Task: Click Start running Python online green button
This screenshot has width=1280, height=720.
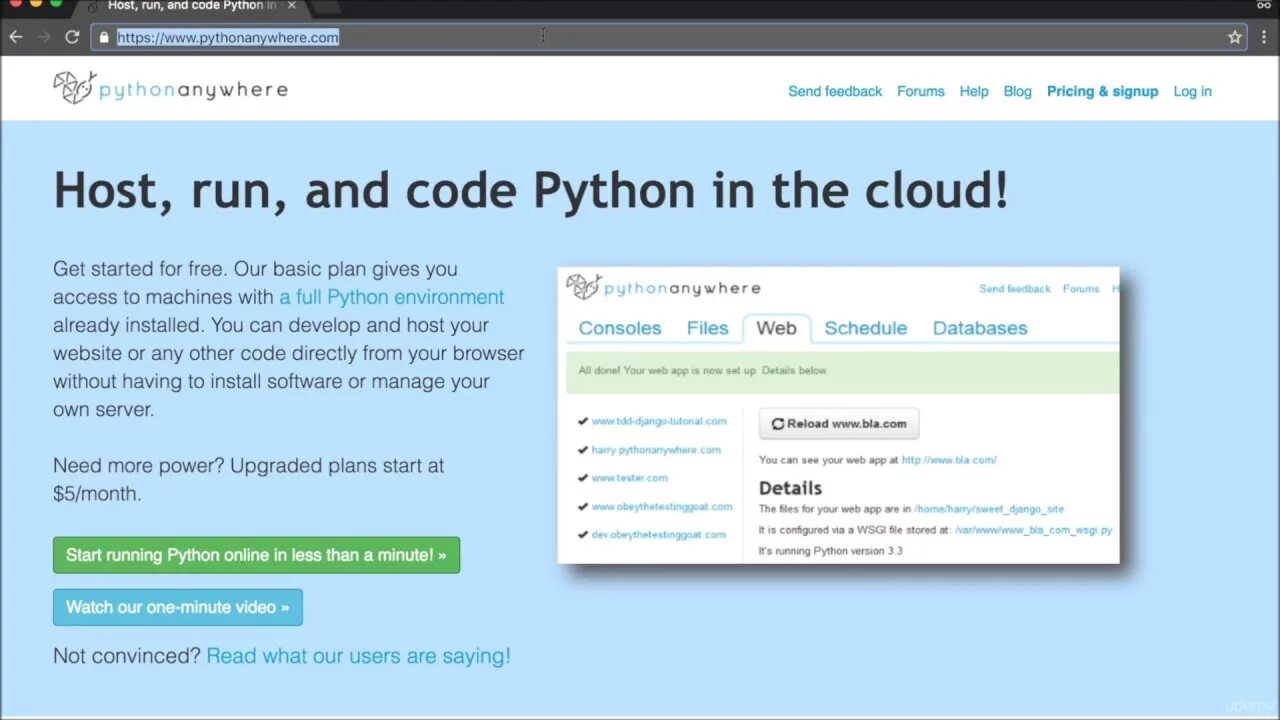Action: (x=256, y=555)
